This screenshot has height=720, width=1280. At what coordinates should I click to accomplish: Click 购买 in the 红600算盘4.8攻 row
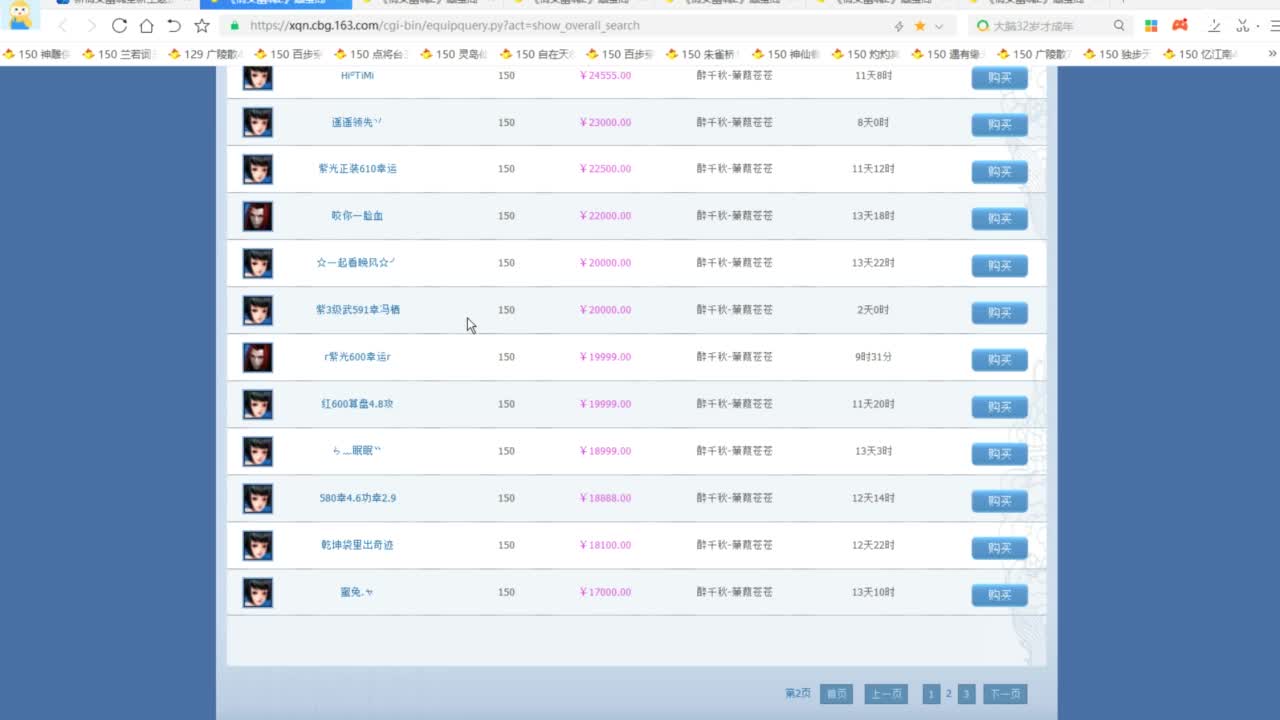999,407
